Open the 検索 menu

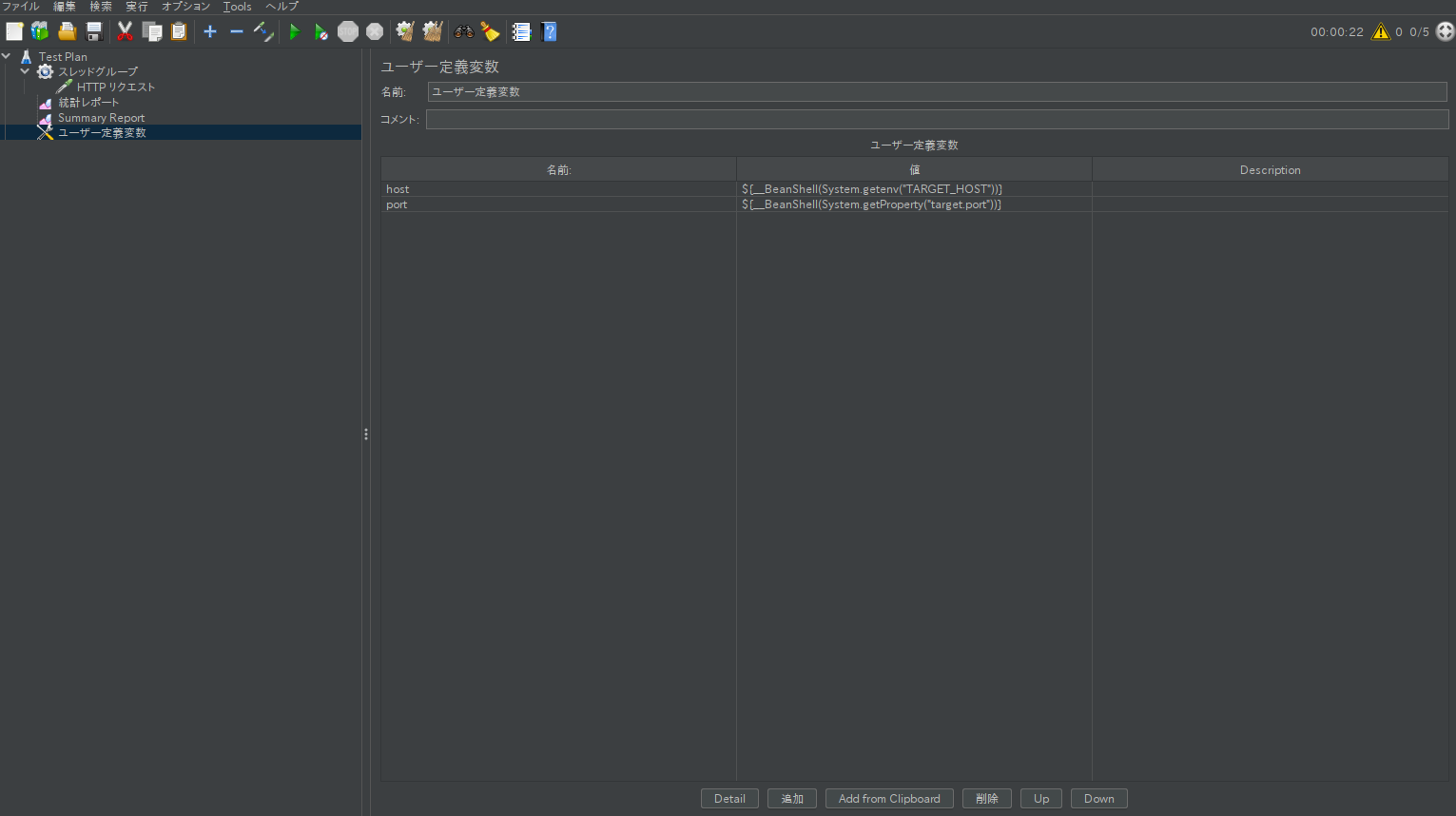tap(100, 7)
